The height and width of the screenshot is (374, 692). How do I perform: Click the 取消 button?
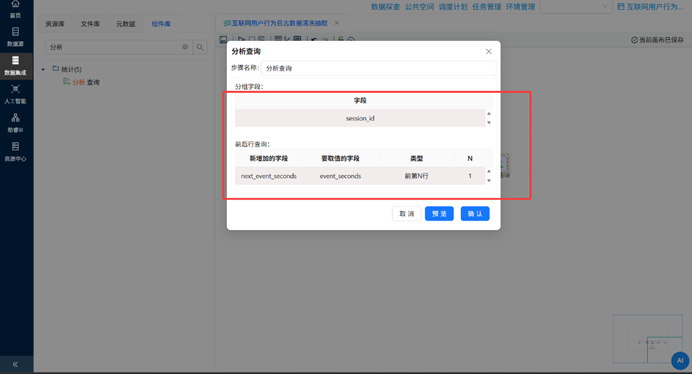pos(406,214)
